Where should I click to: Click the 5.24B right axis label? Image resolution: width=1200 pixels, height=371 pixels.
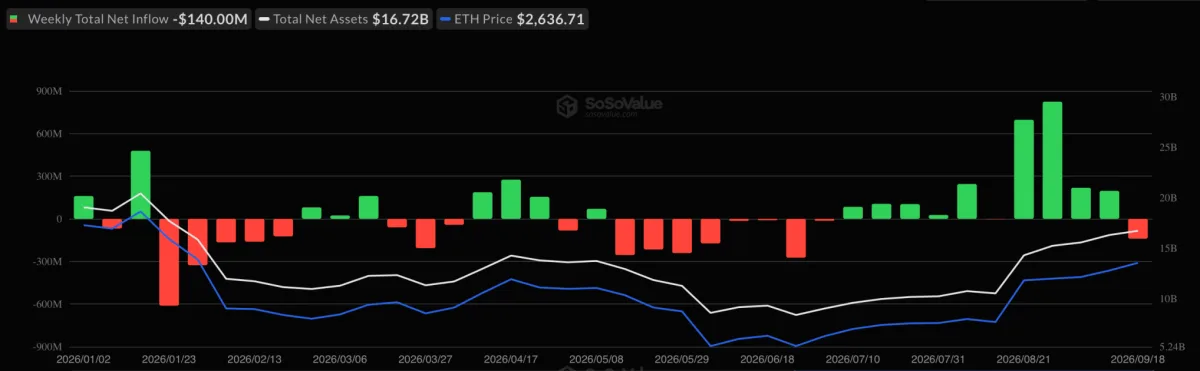[1172, 348]
